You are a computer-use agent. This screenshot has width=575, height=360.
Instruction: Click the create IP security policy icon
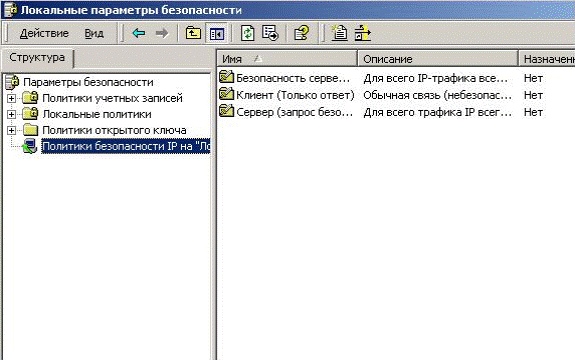pos(340,33)
